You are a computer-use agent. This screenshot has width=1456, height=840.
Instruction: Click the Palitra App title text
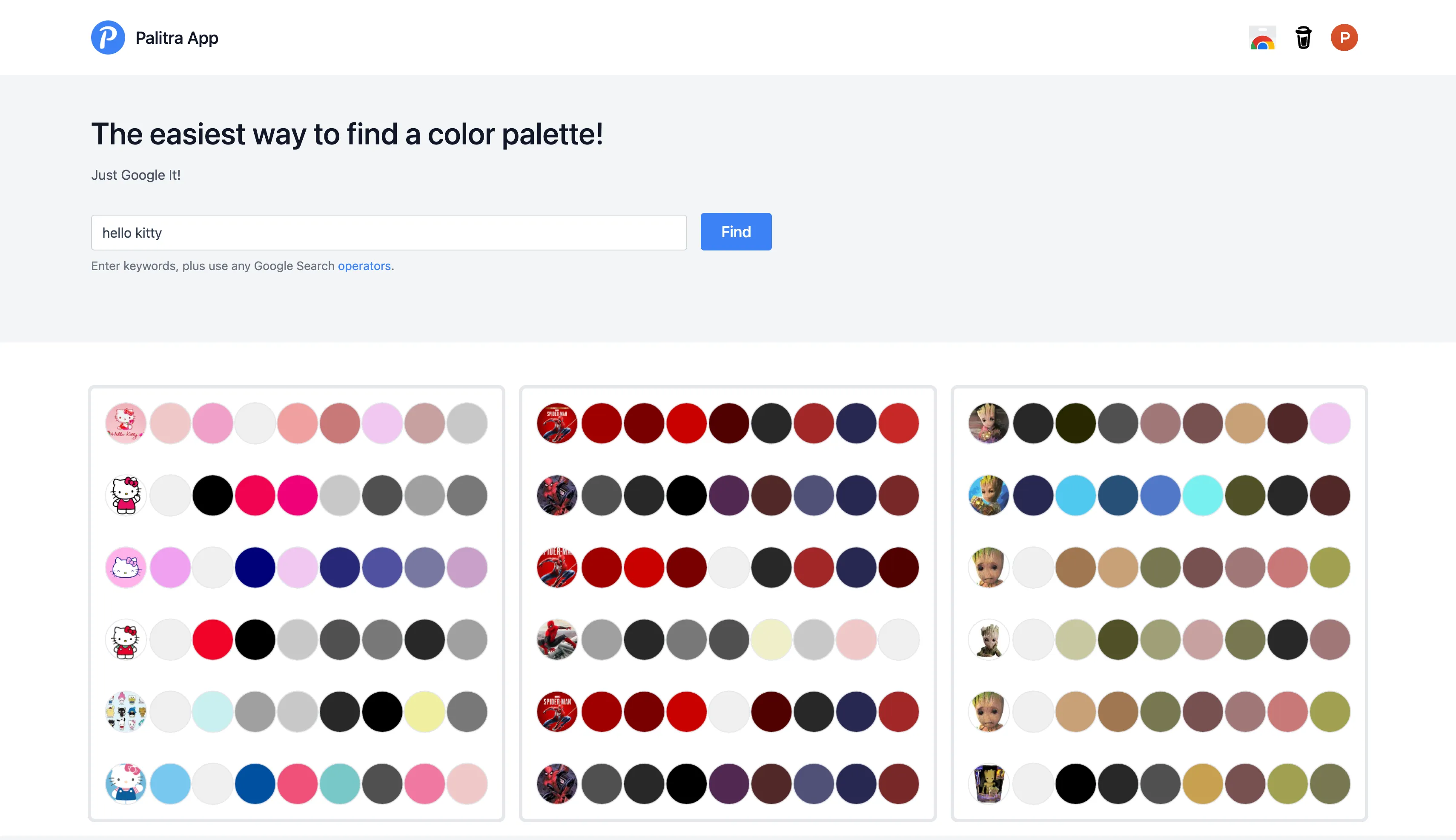point(176,38)
